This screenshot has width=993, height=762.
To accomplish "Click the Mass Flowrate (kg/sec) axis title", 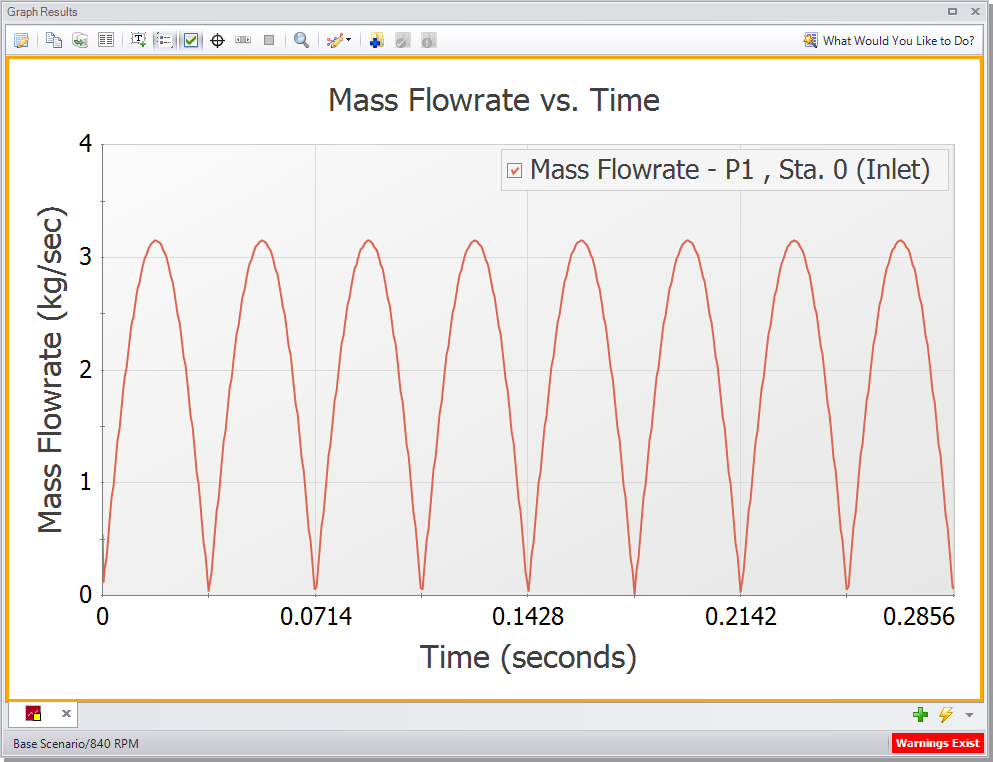I will (51, 370).
